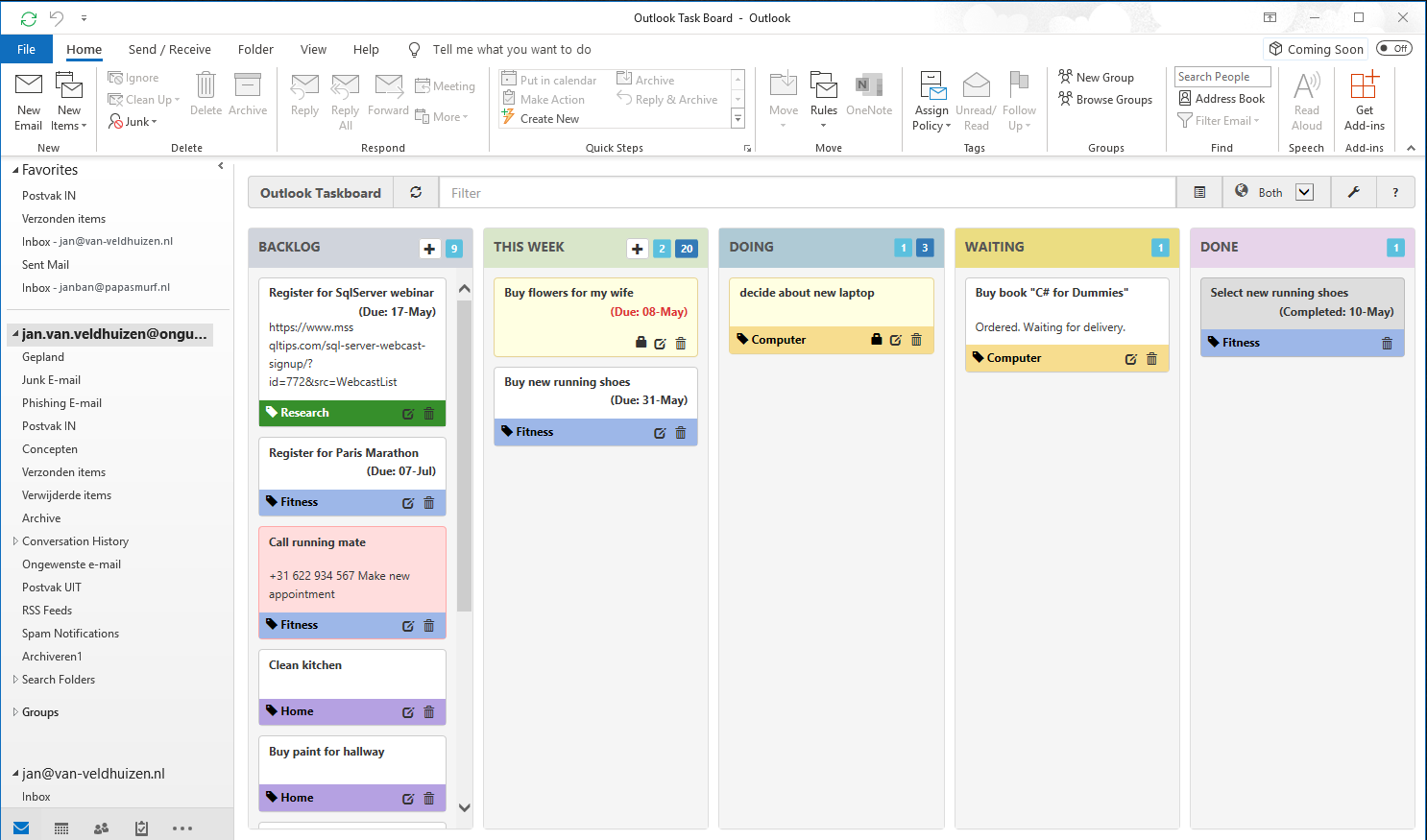This screenshot has height=840, width=1427.
Task: Click BACKLOG scrollbar down arrow
Action: [x=465, y=807]
